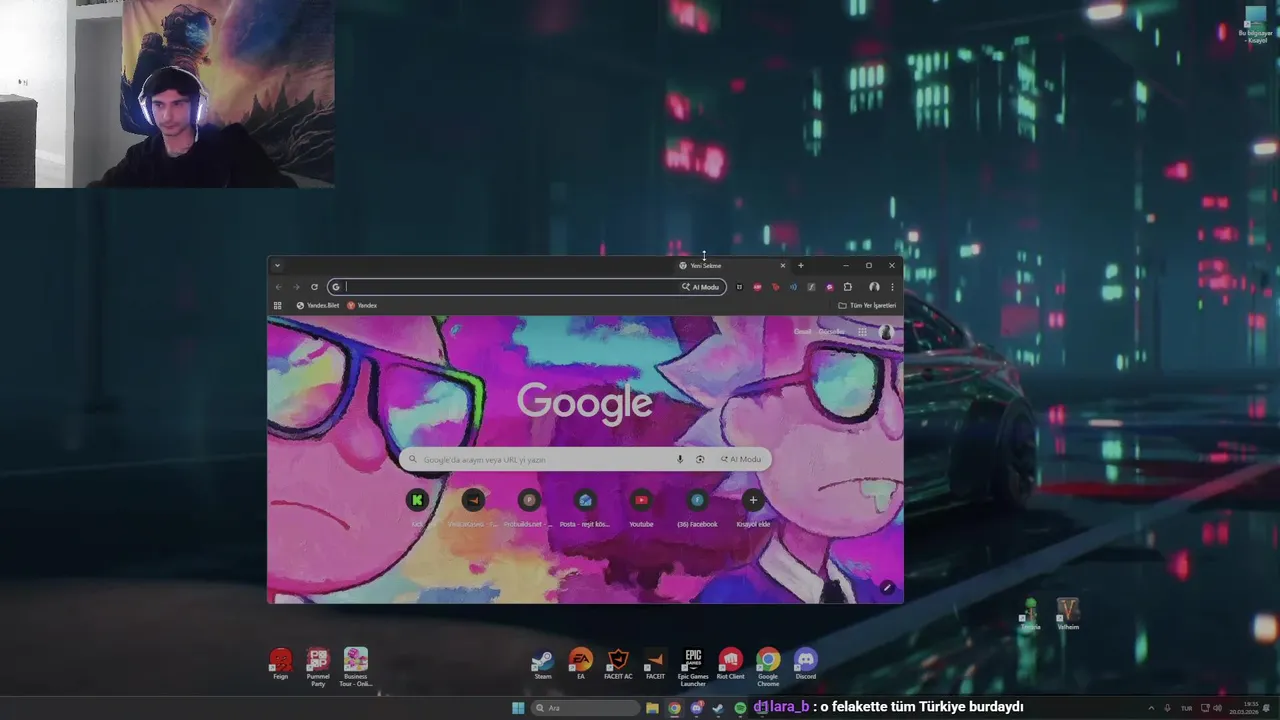Viewport: 1280px width, 720px height.
Task: Open a new tab with plus
Action: 800,266
